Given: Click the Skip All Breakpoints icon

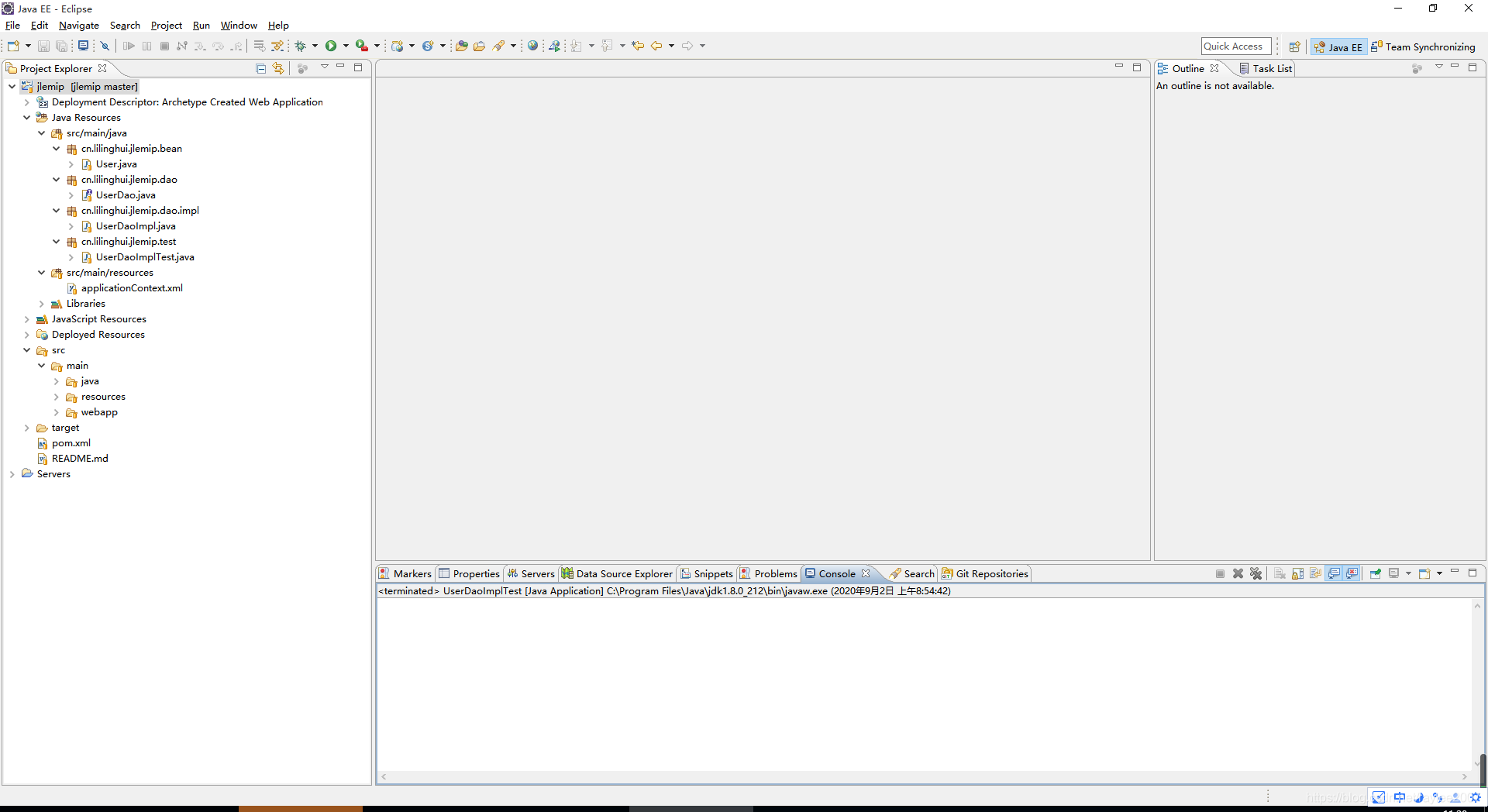Looking at the screenshot, I should [105, 46].
